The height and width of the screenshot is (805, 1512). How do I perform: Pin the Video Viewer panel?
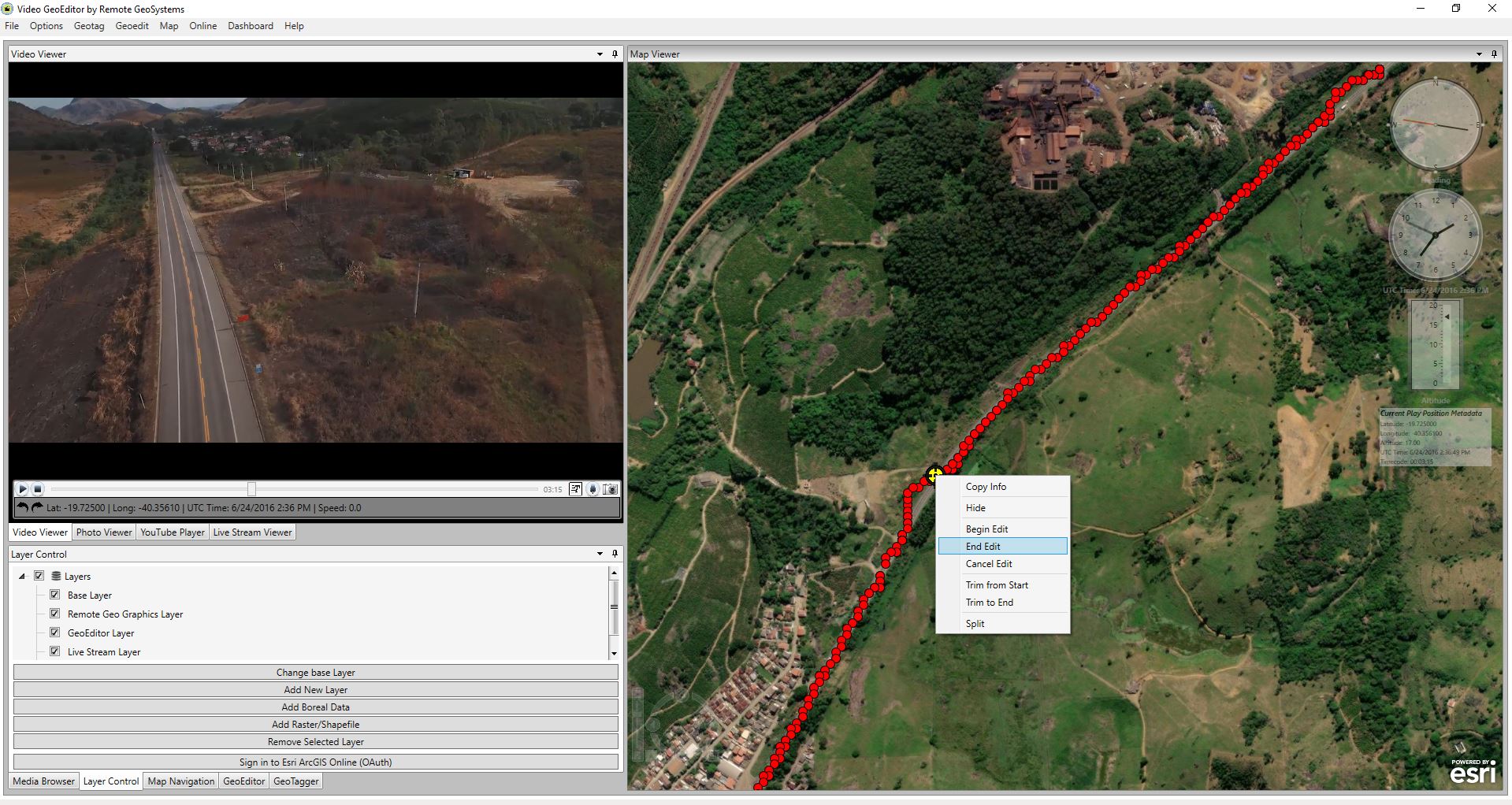tap(615, 54)
